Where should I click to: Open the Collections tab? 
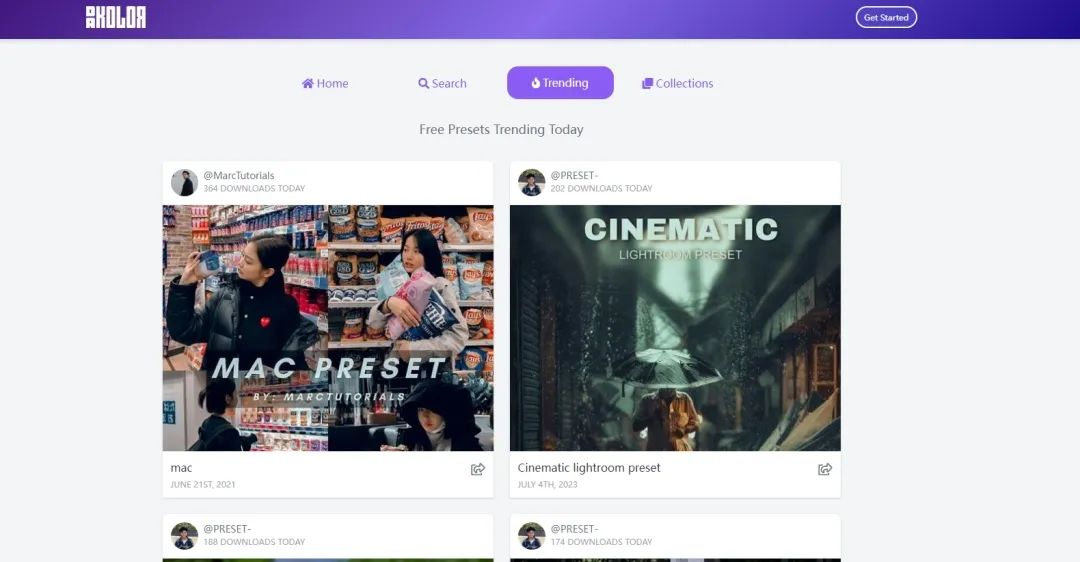pyautogui.click(x=678, y=83)
